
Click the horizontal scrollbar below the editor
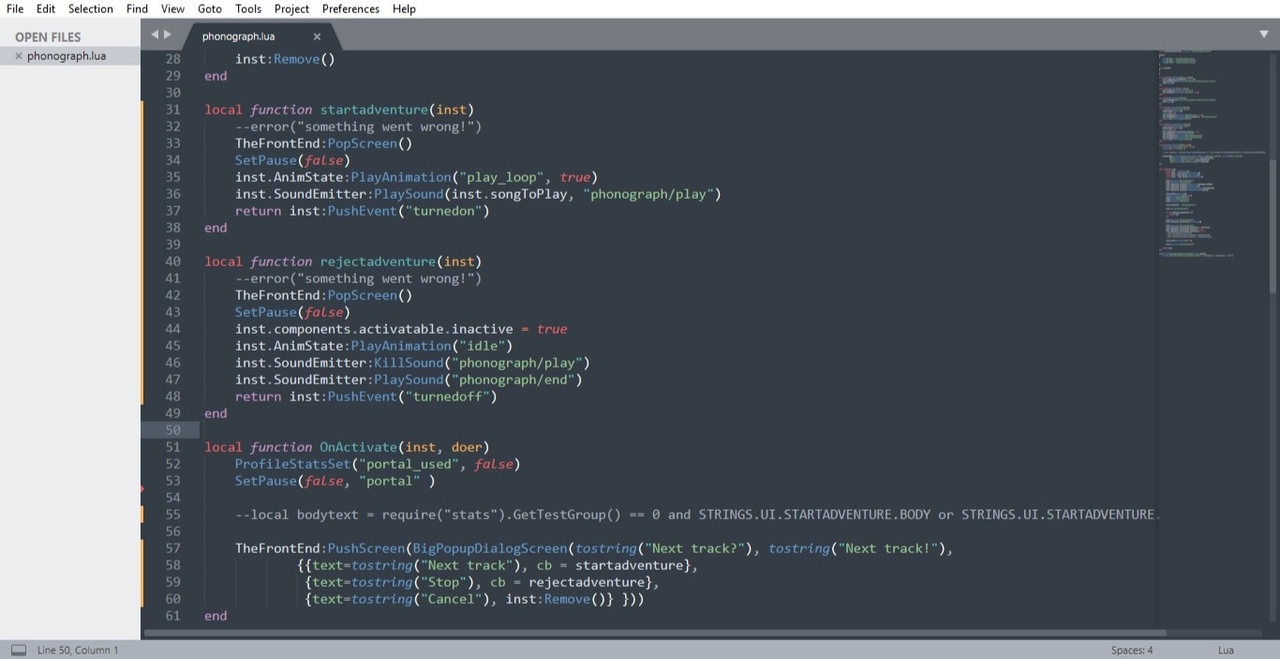(x=650, y=632)
